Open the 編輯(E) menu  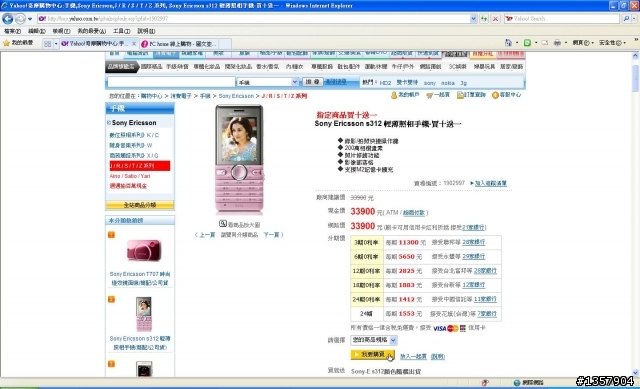pos(36,31)
